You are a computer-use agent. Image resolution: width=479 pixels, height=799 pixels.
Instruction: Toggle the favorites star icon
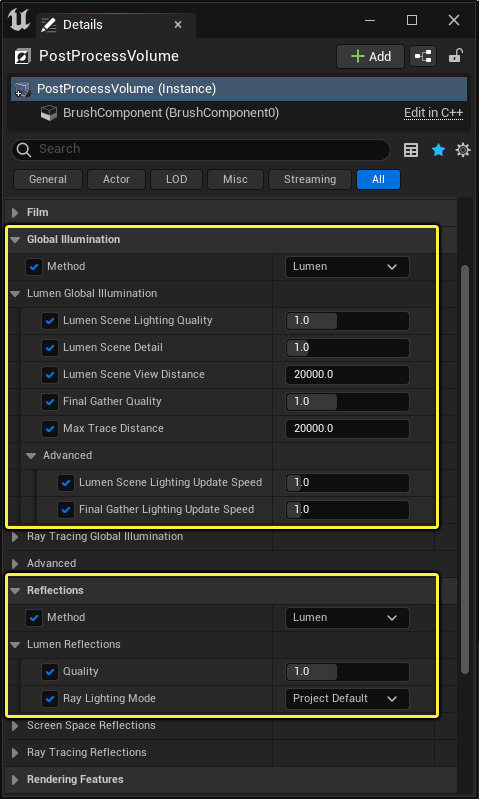(438, 150)
